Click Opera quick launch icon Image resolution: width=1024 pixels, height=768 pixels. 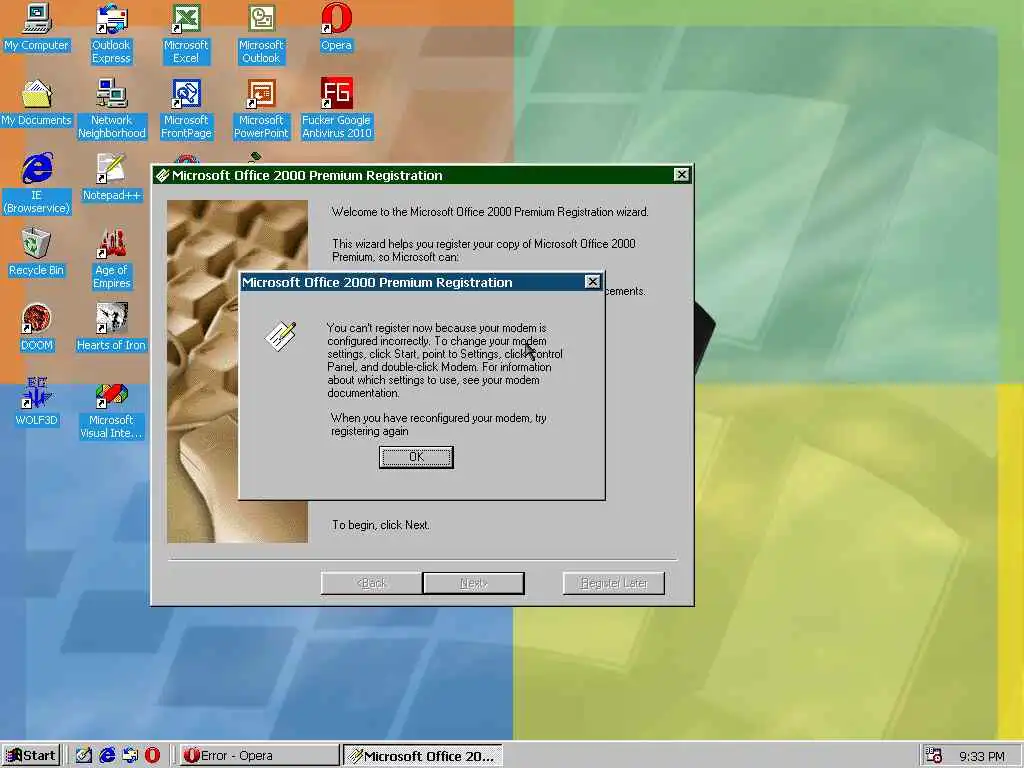pos(152,756)
